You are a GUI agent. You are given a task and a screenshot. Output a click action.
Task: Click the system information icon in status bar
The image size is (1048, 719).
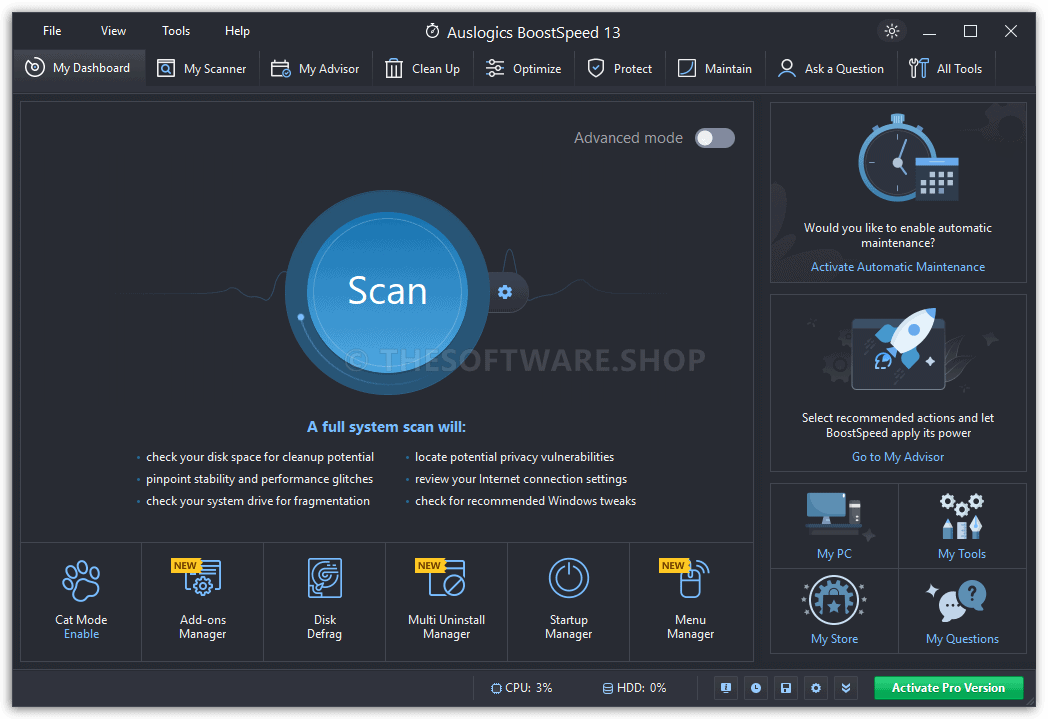coord(725,688)
